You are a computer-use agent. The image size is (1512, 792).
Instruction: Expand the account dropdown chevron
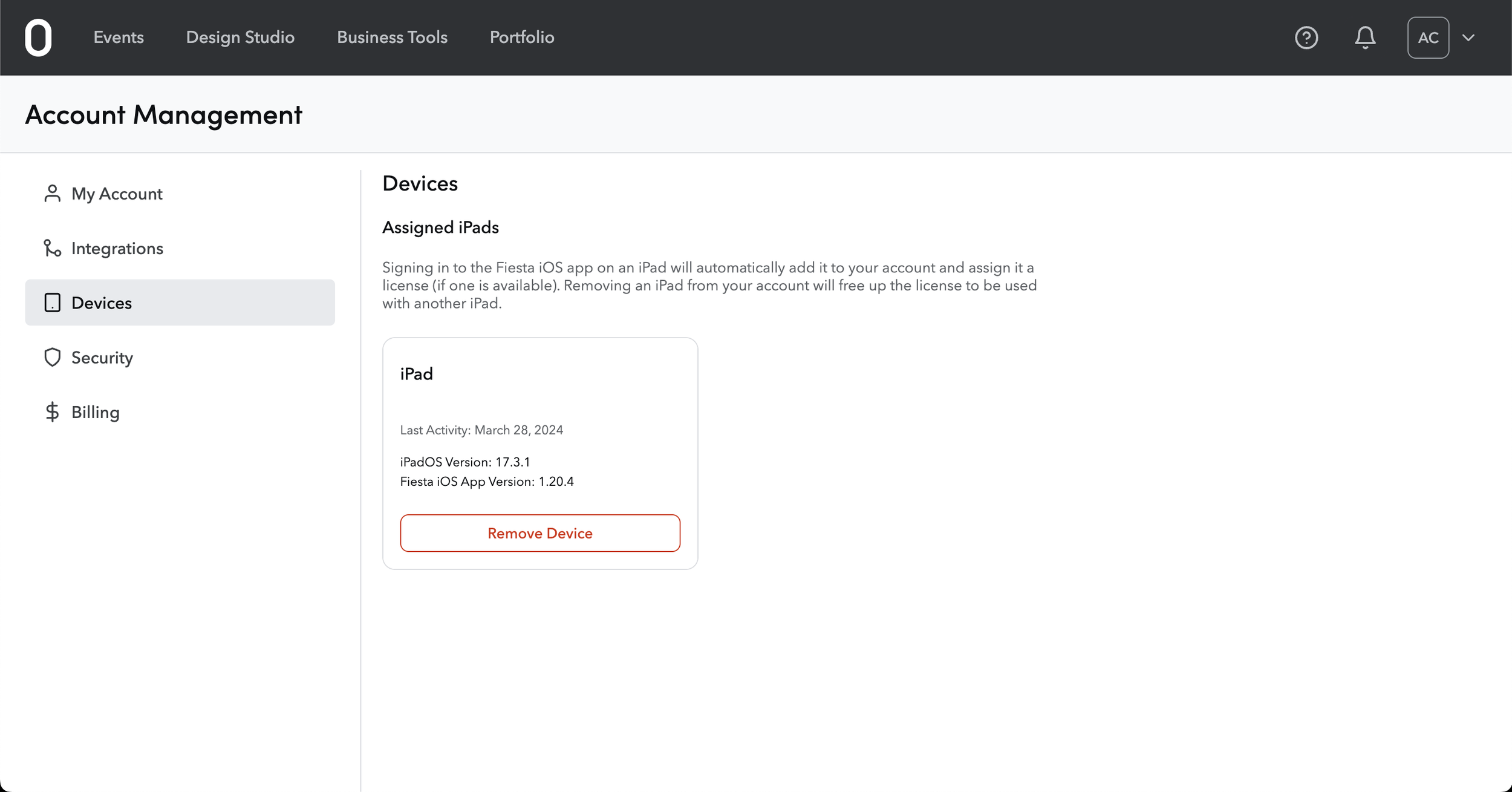[x=1468, y=38]
